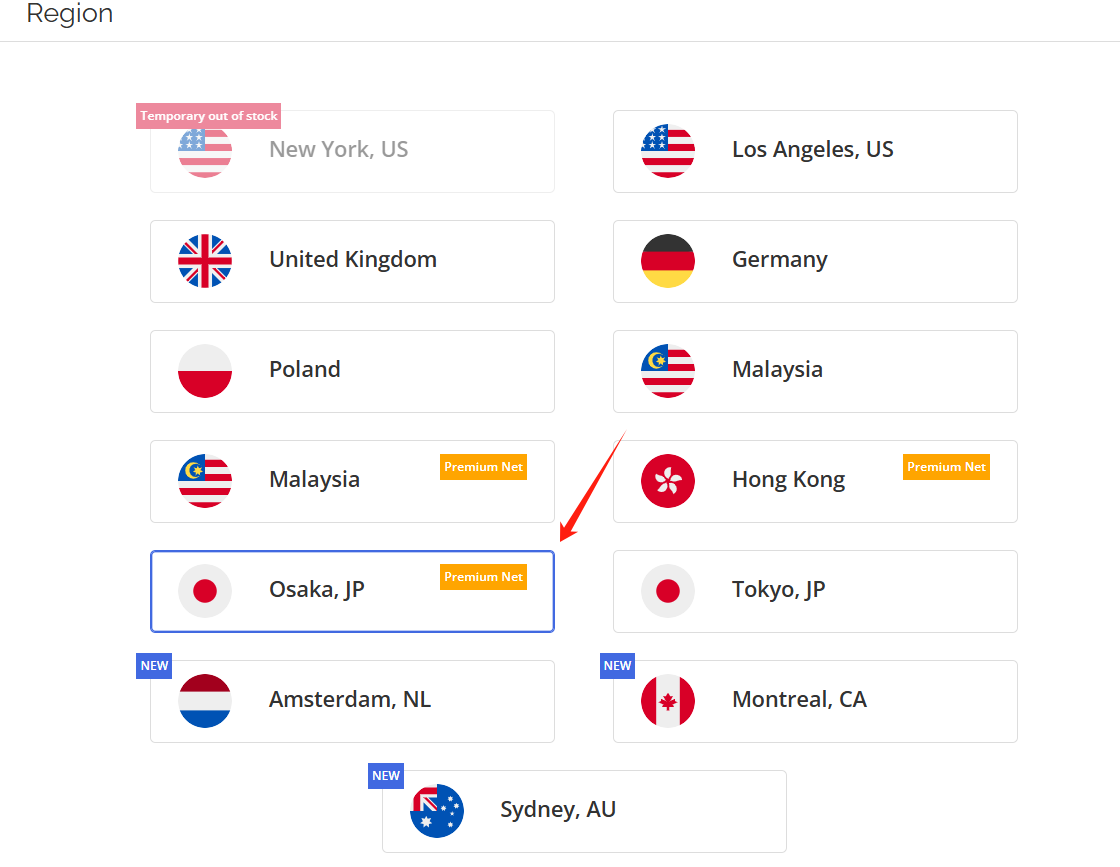This screenshot has height=867, width=1120.
Task: Pick the Germany region card
Action: (815, 261)
